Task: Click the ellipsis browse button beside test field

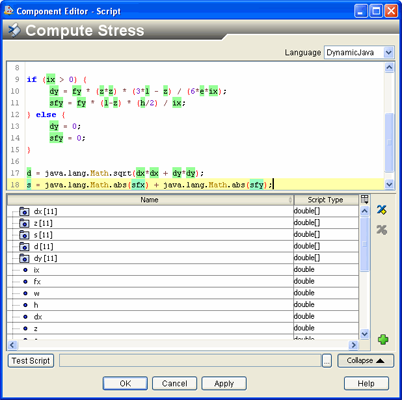Action: (x=327, y=361)
